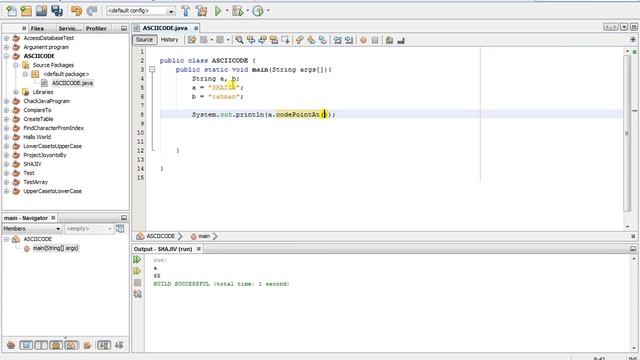The width and height of the screenshot is (640, 360).
Task: Toggle Rectangular Selection in editor toolbar
Action: point(285,40)
